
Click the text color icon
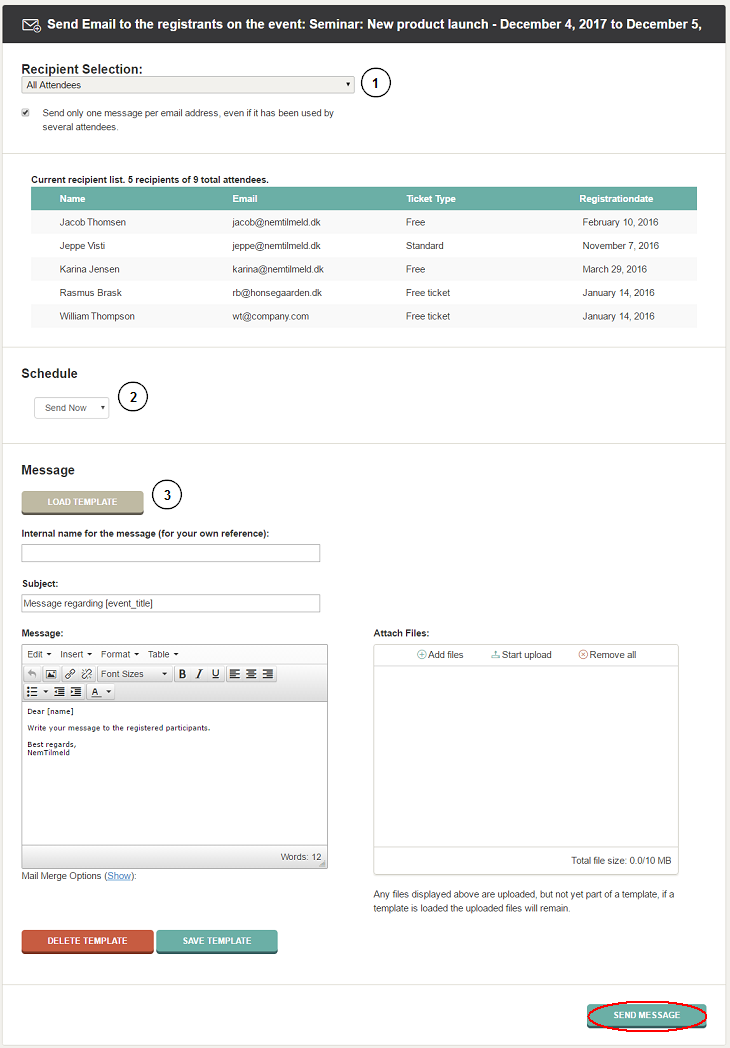96,692
